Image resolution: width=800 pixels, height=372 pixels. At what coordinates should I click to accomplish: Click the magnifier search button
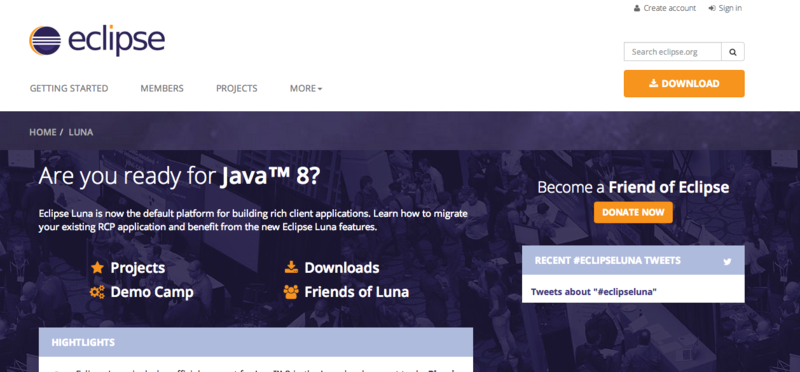click(x=733, y=52)
